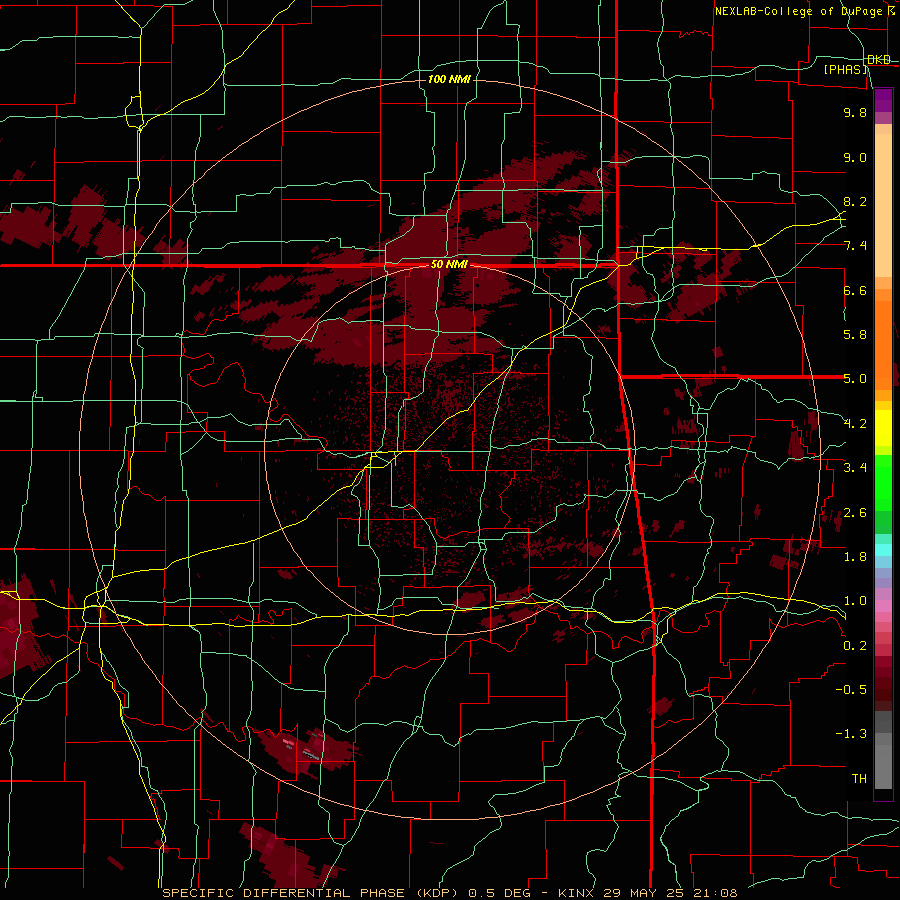Click the 9.0 value on color scale

pyautogui.click(x=855, y=157)
